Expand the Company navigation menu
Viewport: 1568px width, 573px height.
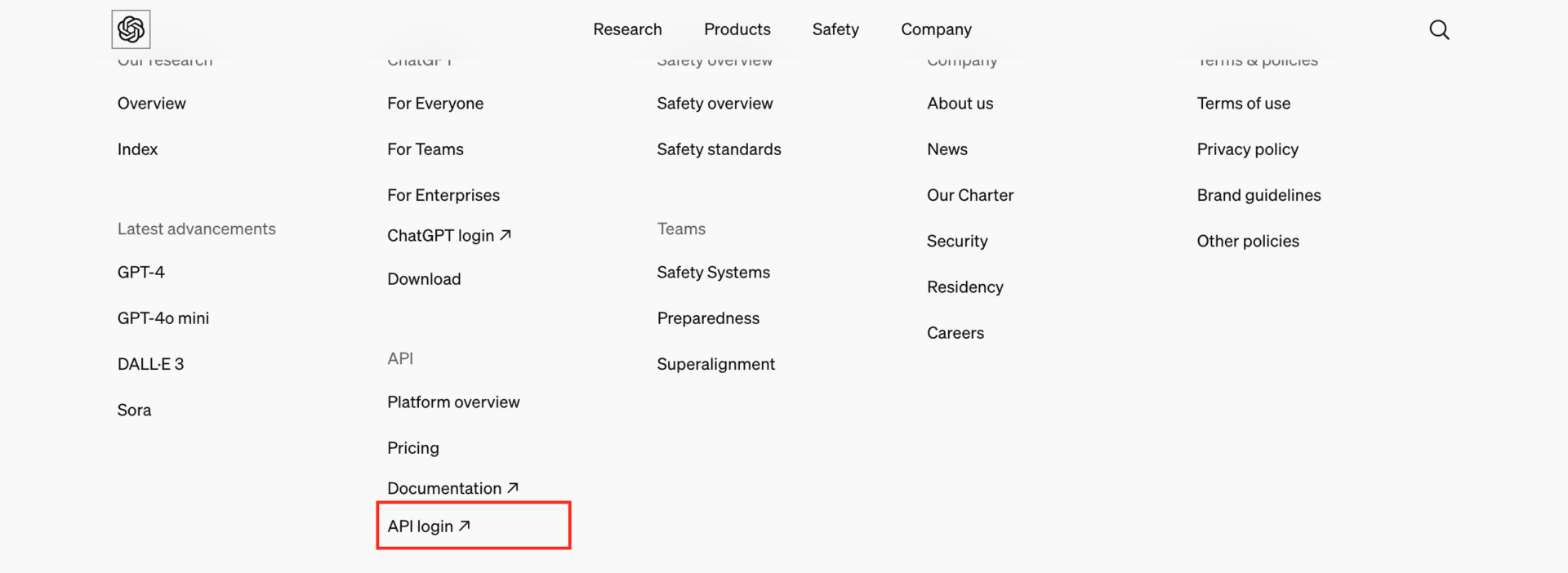pyautogui.click(x=936, y=29)
